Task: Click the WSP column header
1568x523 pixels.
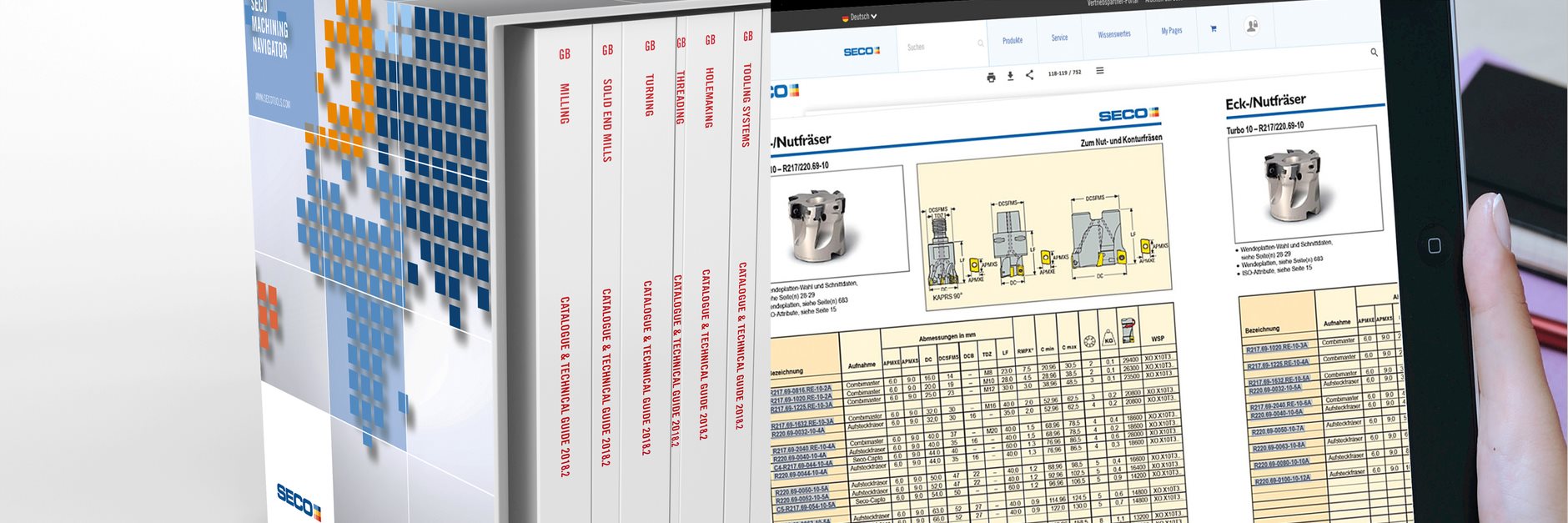Action: (1158, 338)
